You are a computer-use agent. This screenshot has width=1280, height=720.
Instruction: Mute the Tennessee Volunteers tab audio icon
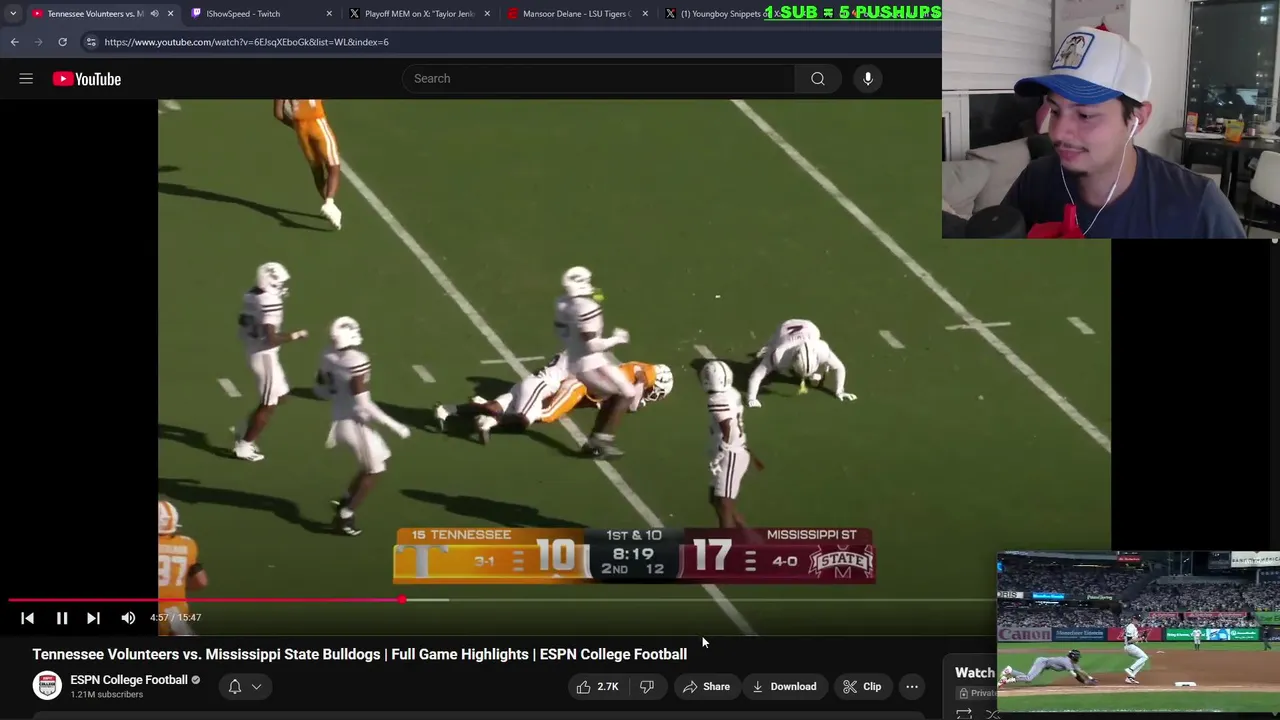(154, 14)
